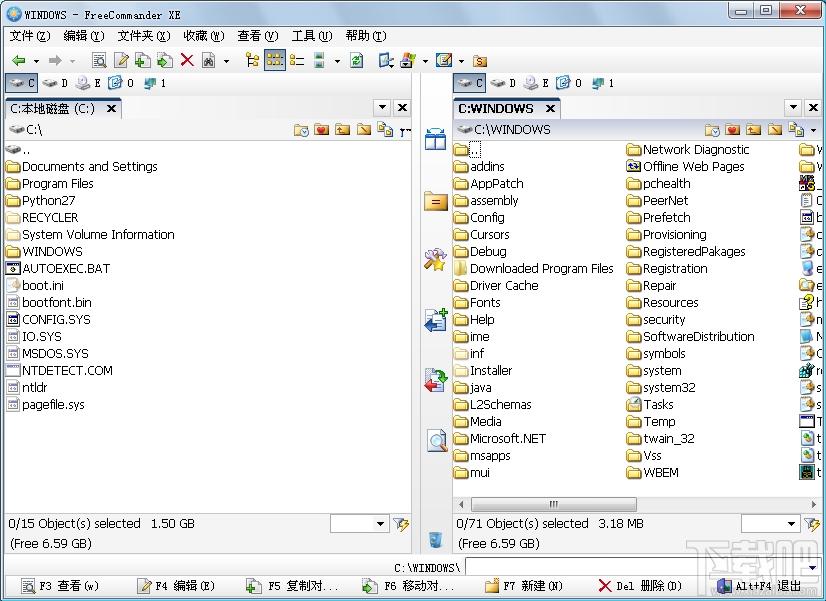Click the copy files toolbar icon

click(x=143, y=61)
